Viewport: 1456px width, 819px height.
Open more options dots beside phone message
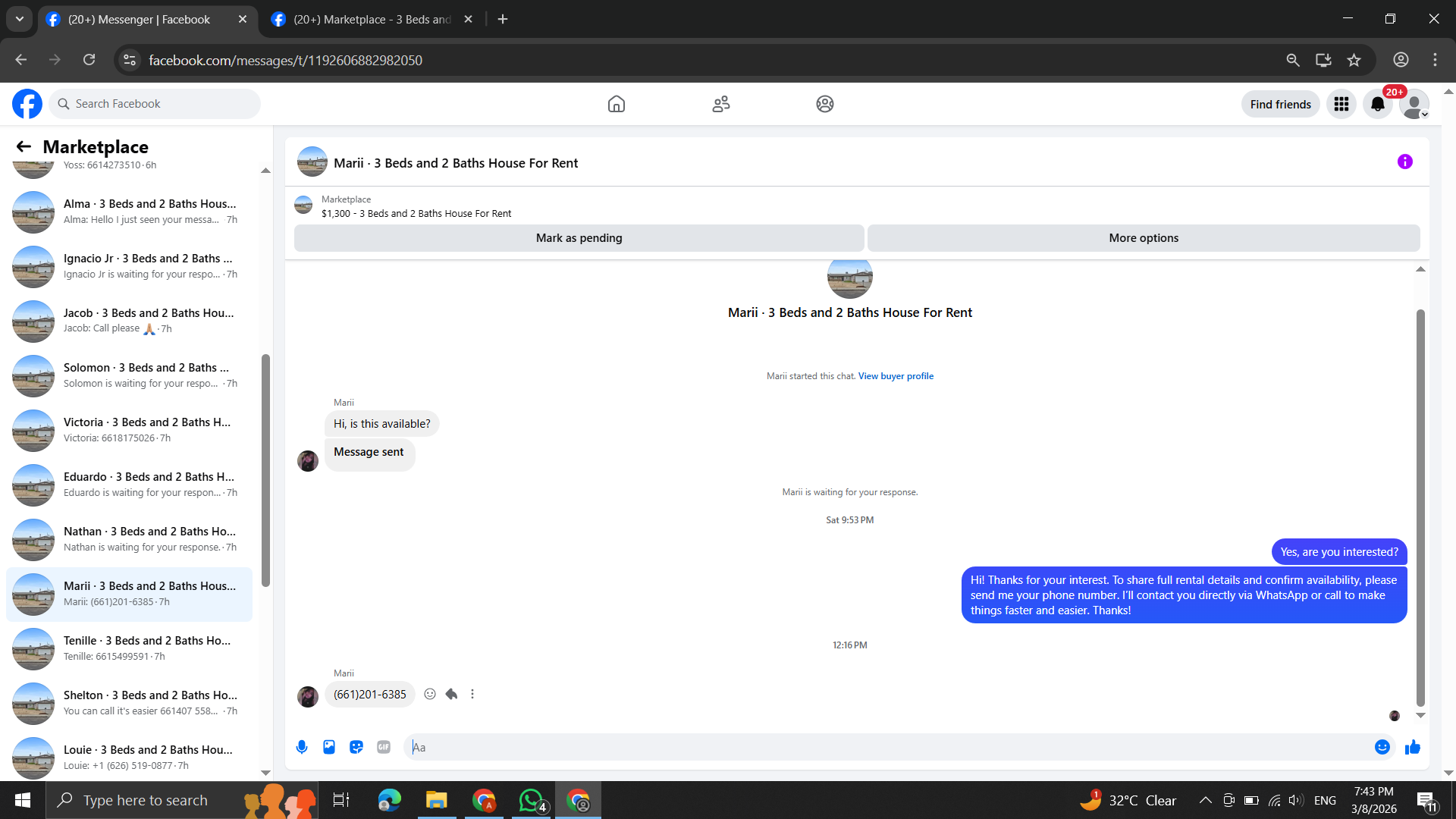coord(472,694)
